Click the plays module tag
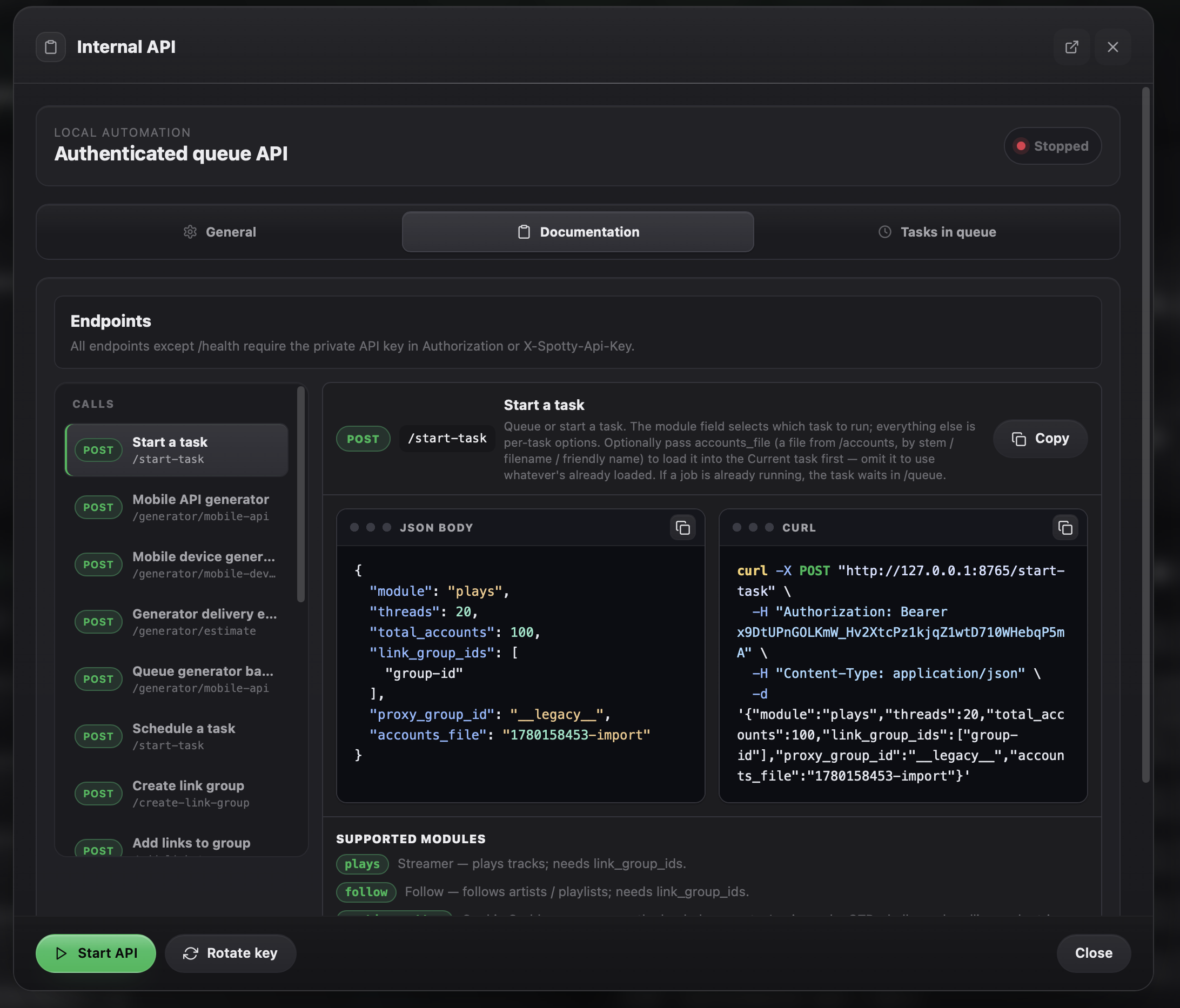The width and height of the screenshot is (1180, 1008). [362, 864]
